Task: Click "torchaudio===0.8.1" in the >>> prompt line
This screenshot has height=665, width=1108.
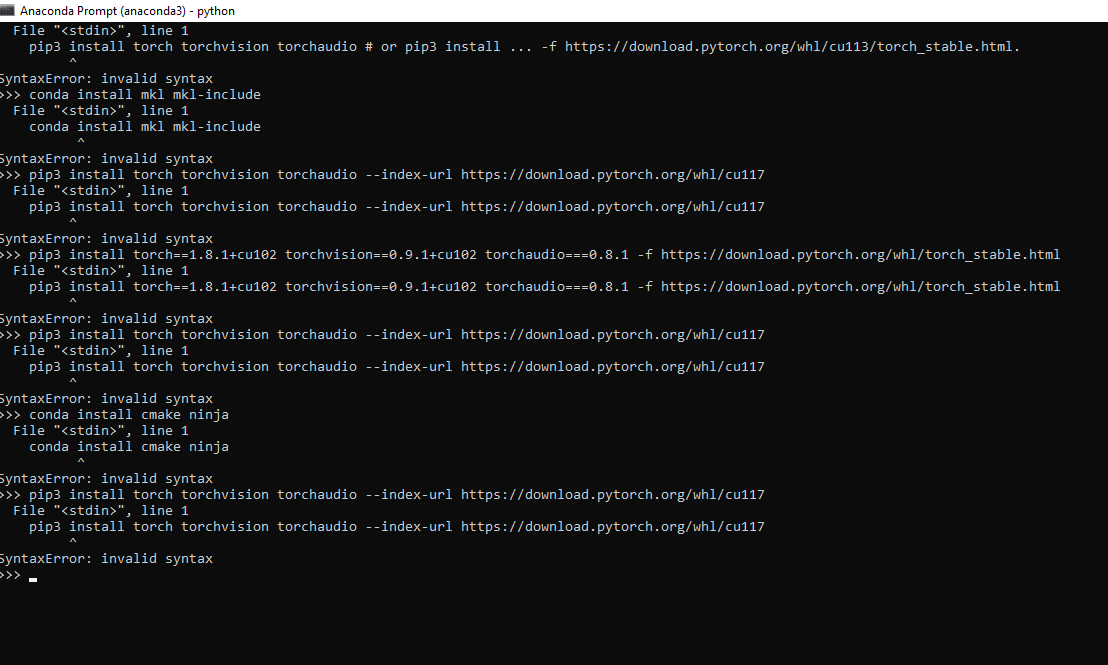Action: click(557, 254)
